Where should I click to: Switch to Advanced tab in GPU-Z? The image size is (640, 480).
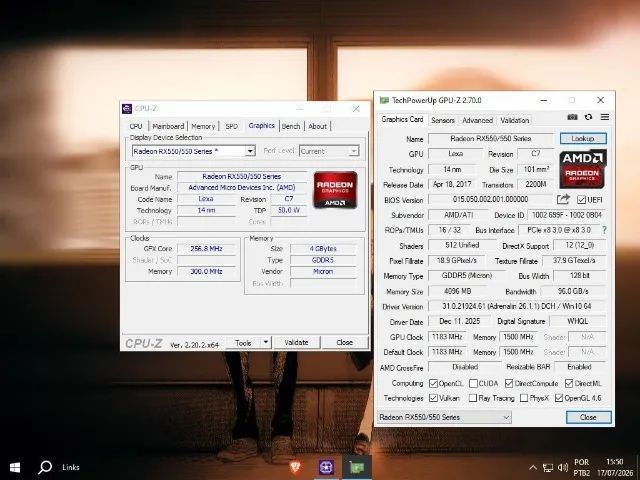coord(478,120)
